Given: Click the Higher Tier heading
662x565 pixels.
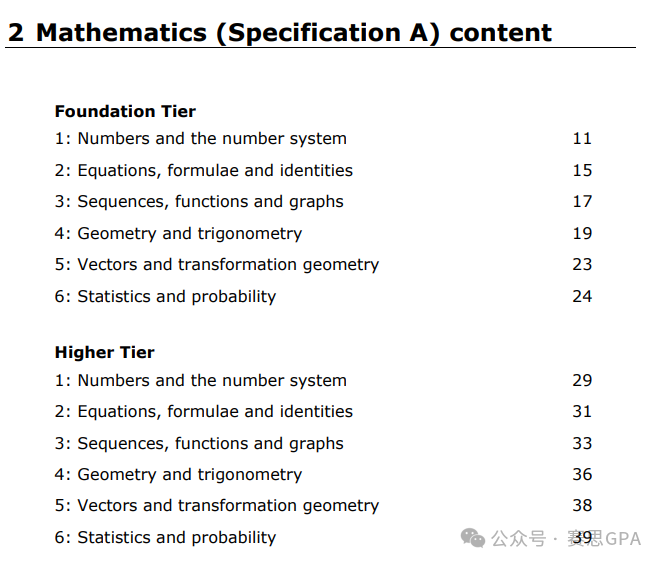Looking at the screenshot, I should point(104,352).
